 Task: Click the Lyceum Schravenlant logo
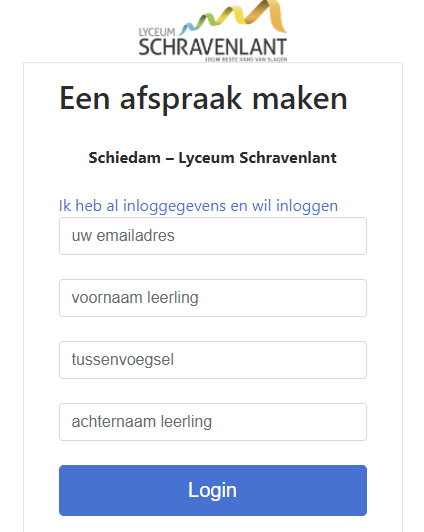tap(213, 31)
